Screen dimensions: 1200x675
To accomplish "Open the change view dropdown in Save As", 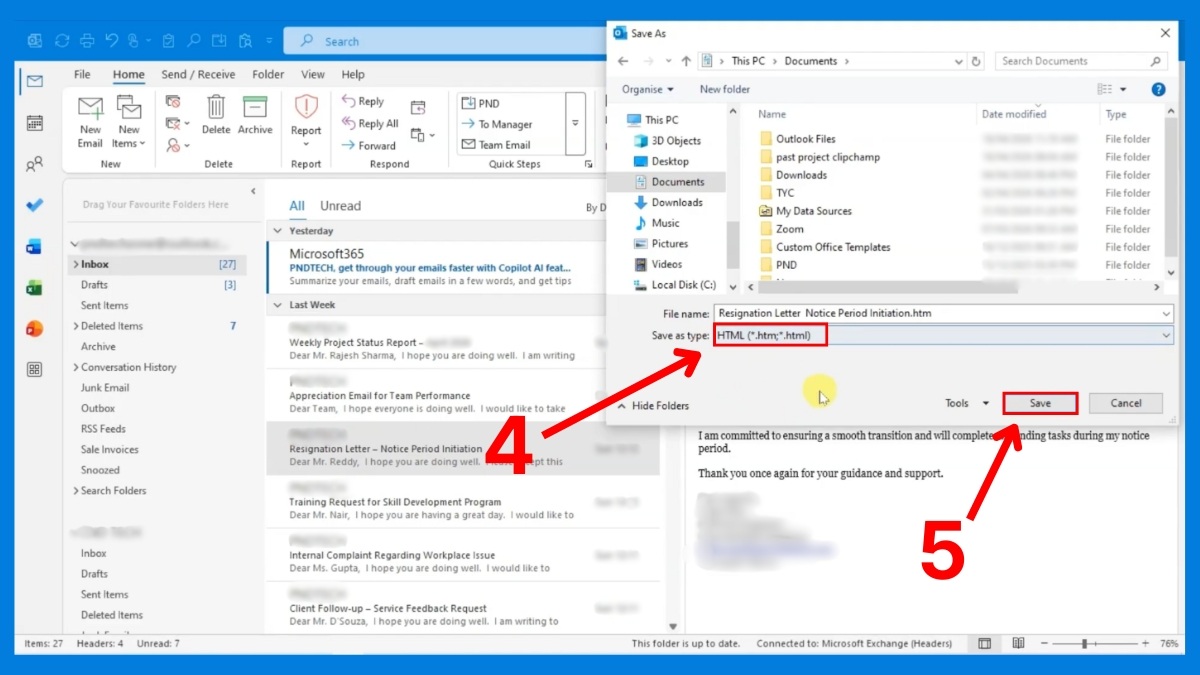I will (1124, 89).
